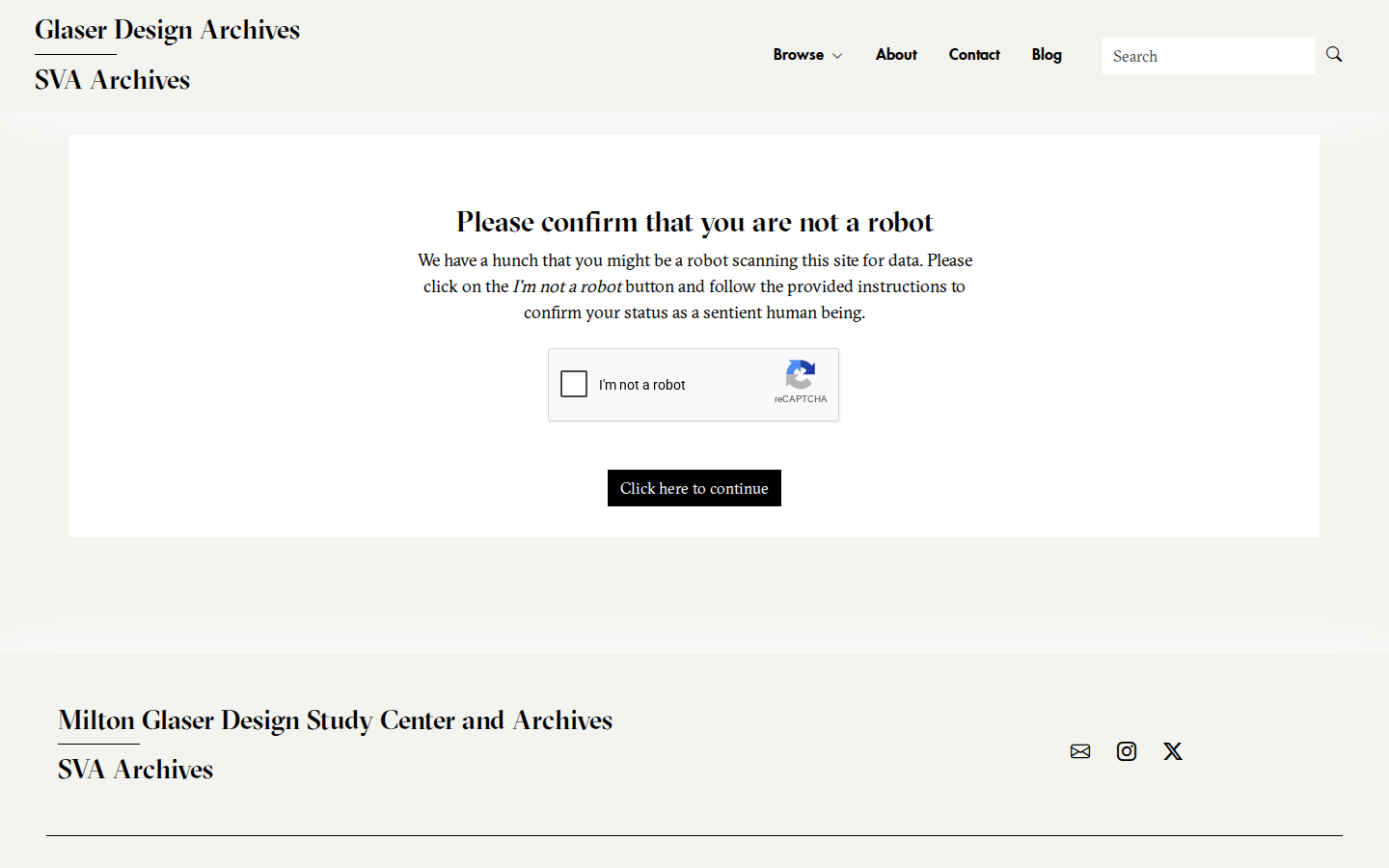Open SVA Archives link in footer

coord(135,770)
